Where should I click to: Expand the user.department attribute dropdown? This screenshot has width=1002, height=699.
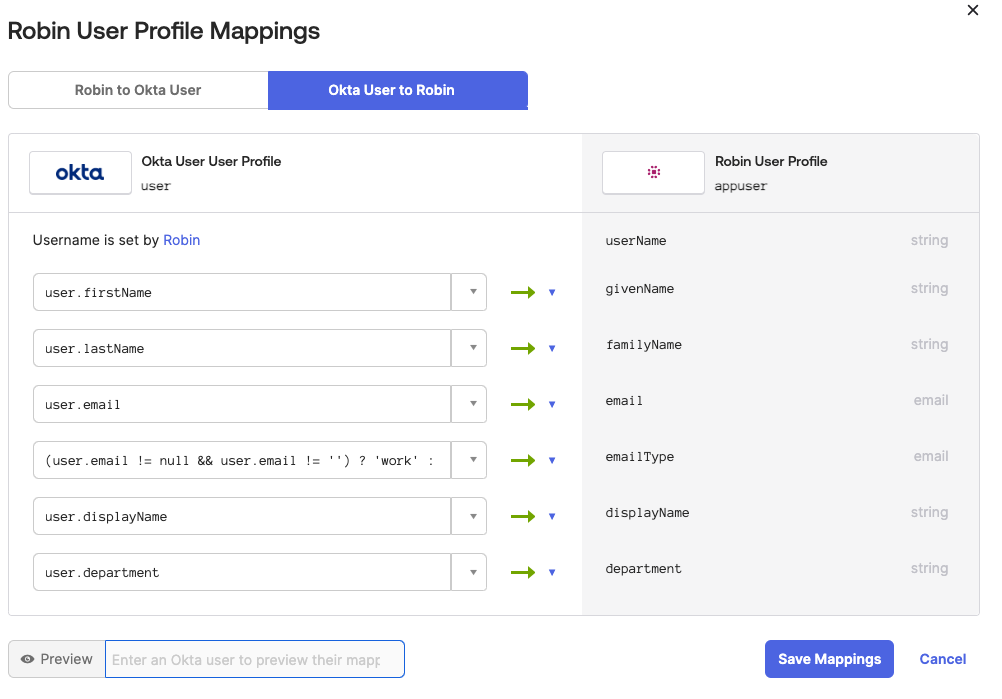469,572
